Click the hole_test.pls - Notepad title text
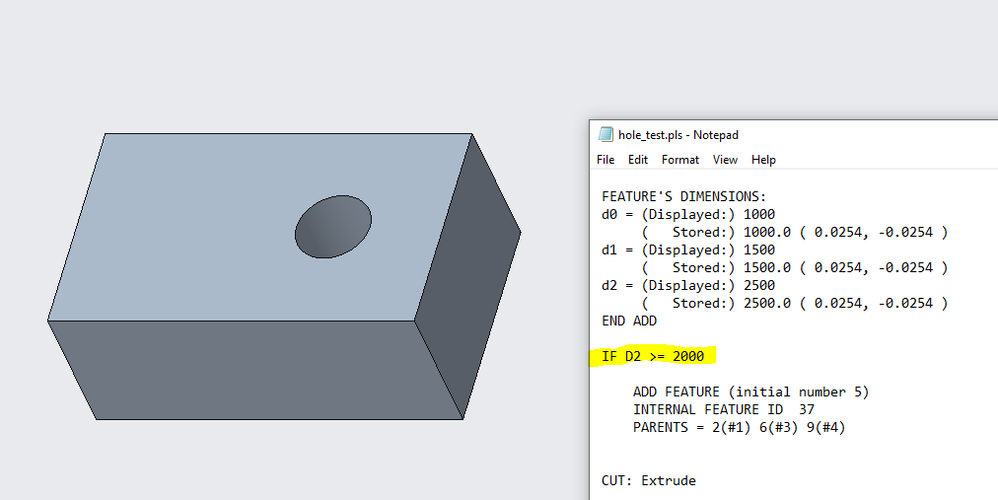The image size is (998, 500). coord(678,135)
